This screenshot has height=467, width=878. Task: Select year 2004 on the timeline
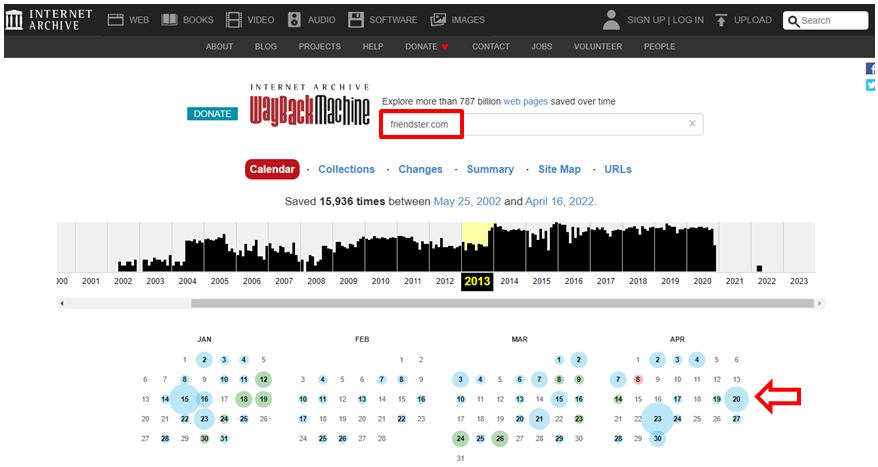pos(188,281)
